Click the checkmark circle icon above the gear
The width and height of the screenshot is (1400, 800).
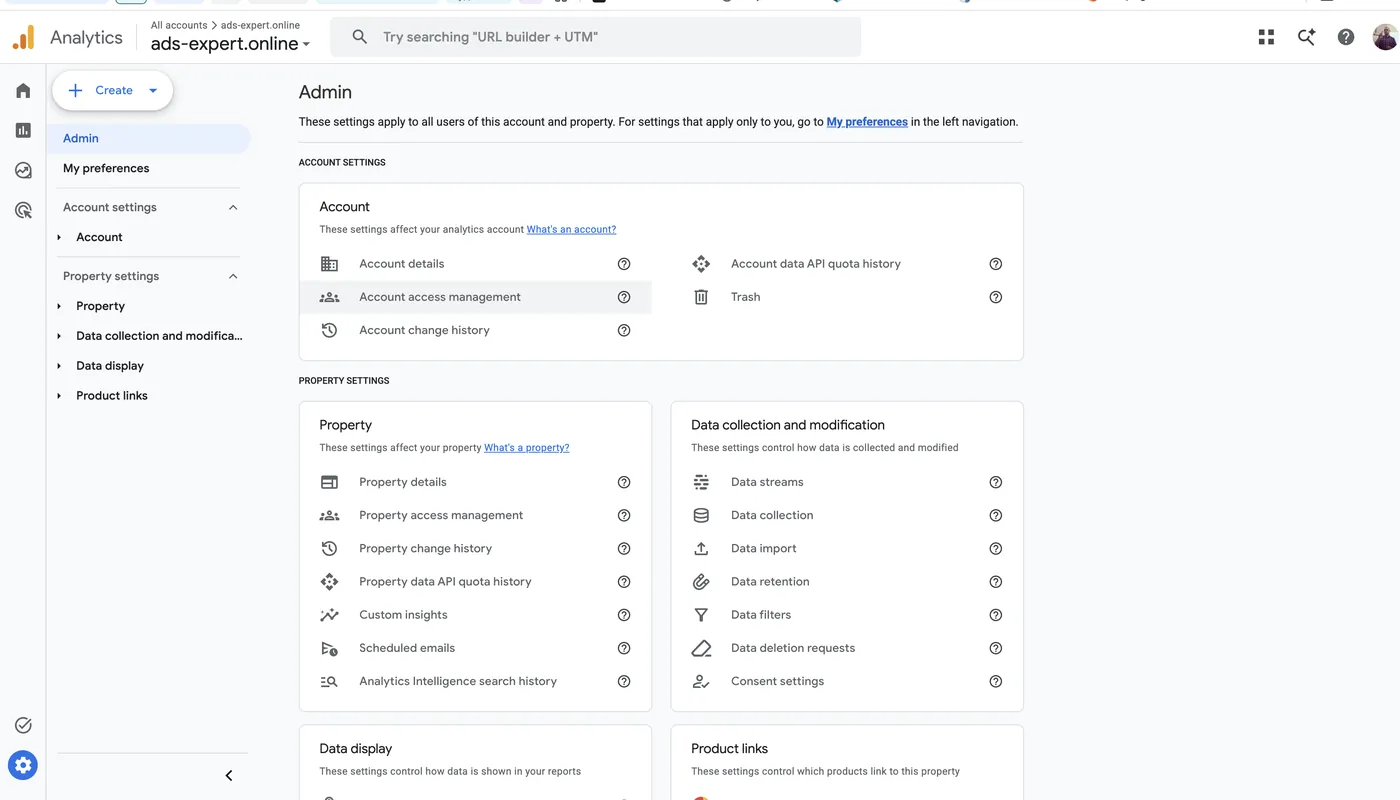pos(23,726)
